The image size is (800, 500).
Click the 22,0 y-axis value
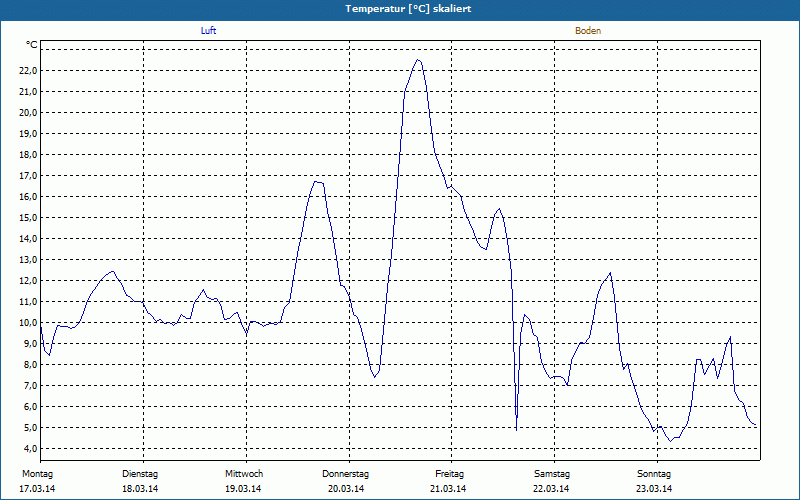coord(28,71)
